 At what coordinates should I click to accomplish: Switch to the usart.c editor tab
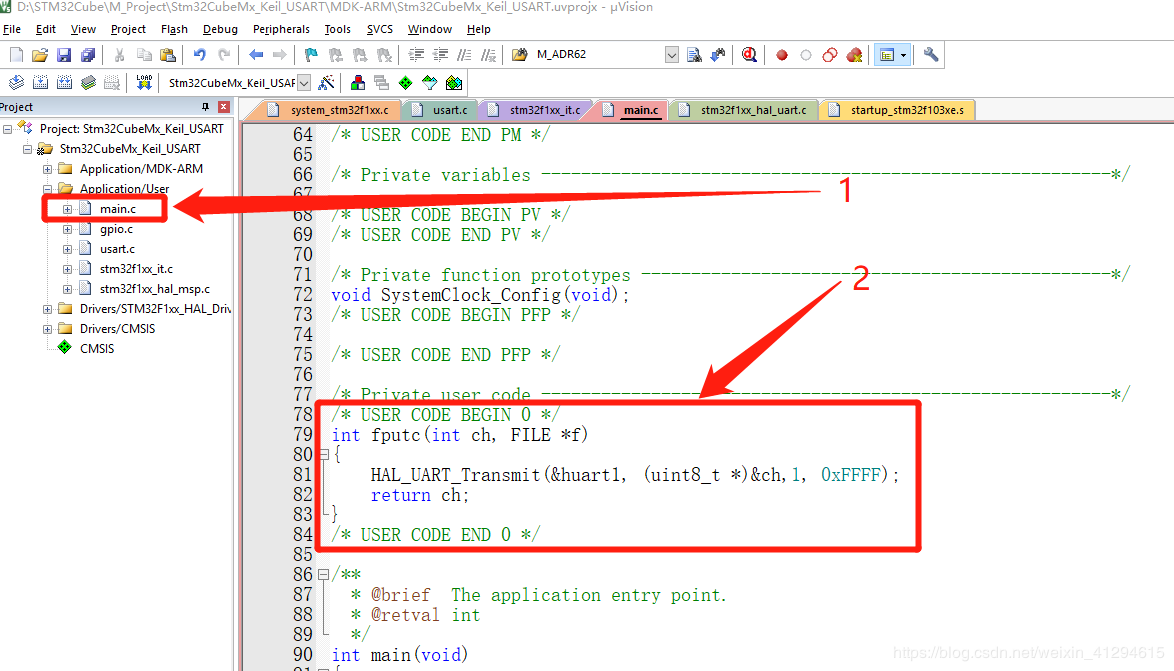[440, 110]
